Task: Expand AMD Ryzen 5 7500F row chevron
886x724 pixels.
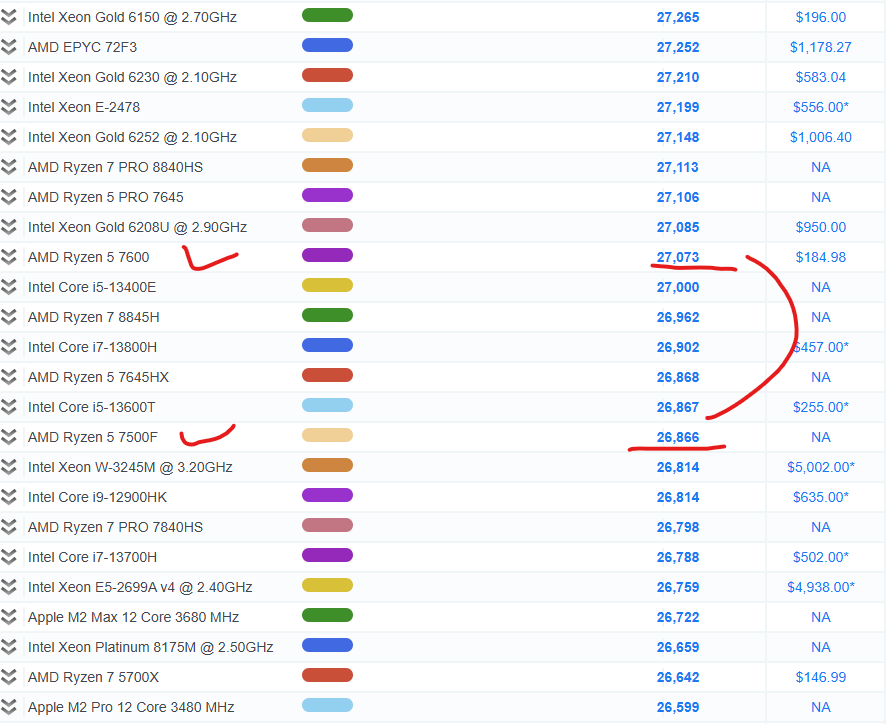Action: (9, 437)
